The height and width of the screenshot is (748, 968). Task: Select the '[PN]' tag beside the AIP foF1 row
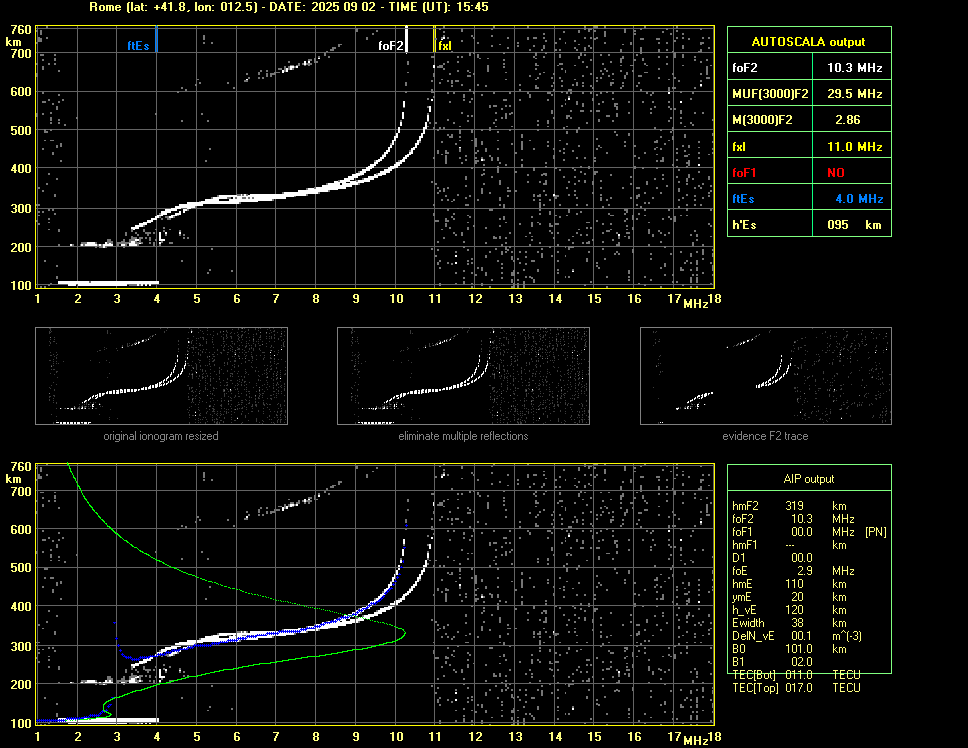(x=875, y=532)
